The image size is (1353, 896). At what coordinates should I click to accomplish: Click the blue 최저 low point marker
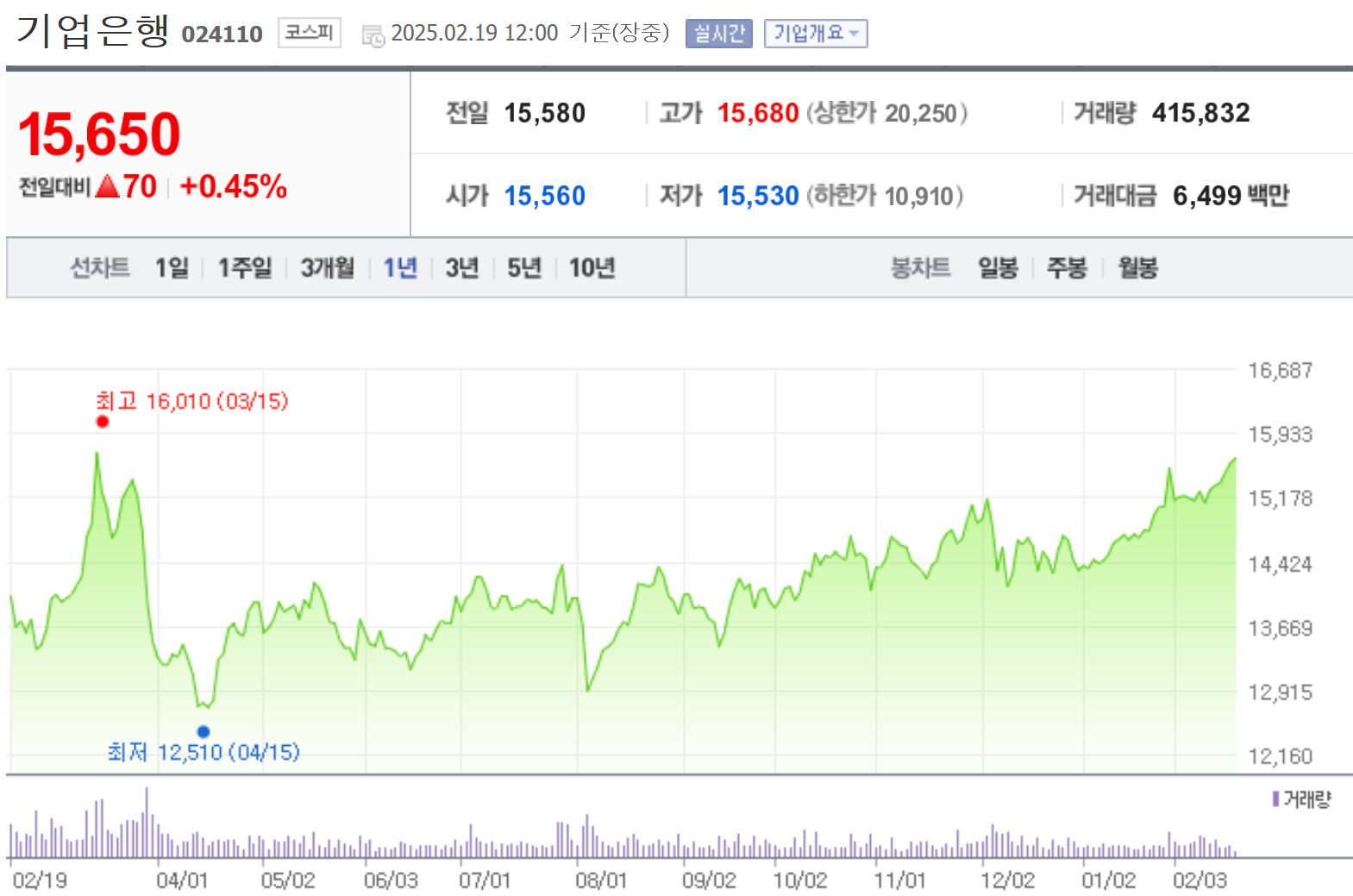[x=204, y=731]
